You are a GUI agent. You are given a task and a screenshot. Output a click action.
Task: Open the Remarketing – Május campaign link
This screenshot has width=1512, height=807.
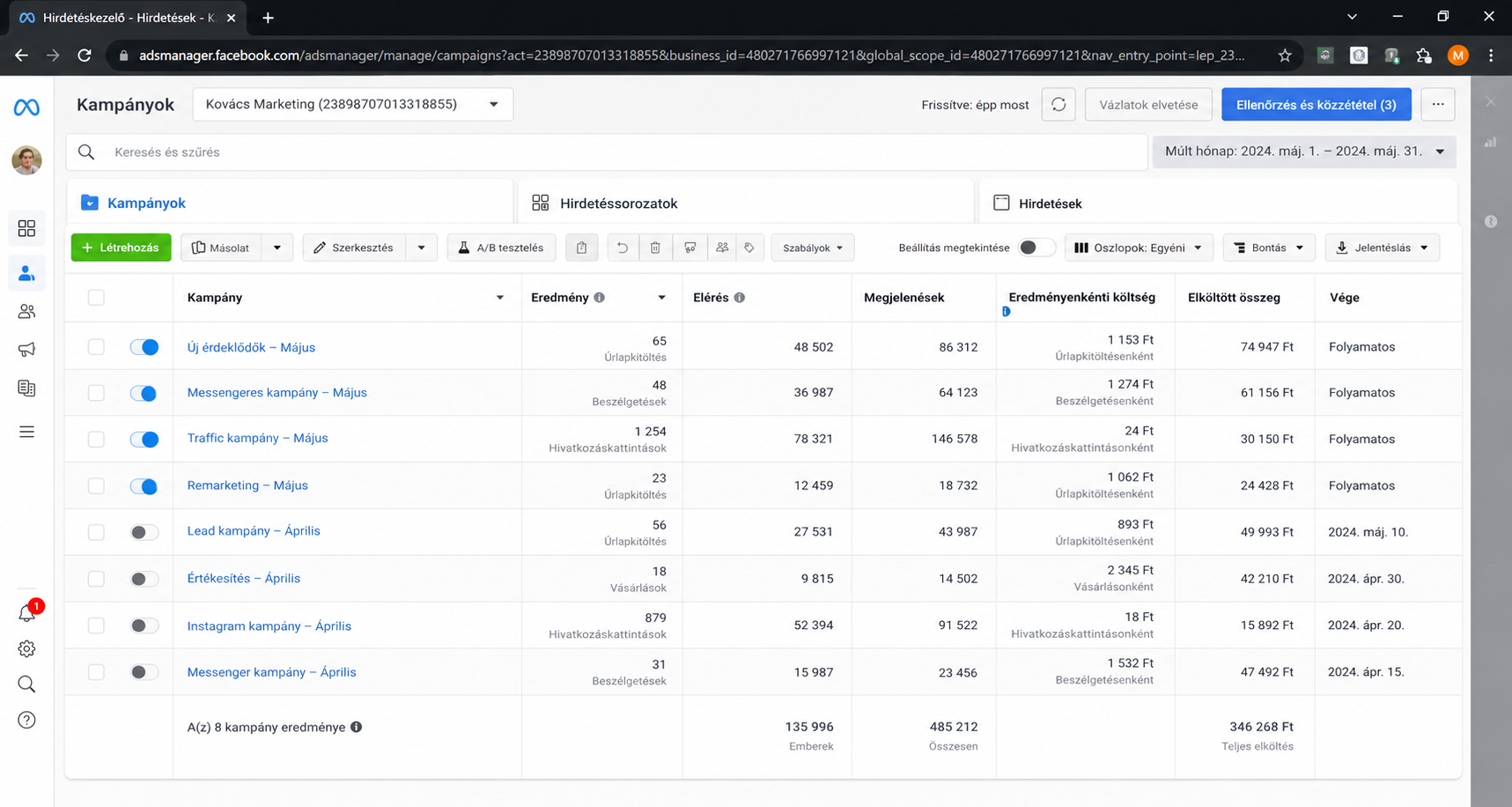click(247, 485)
